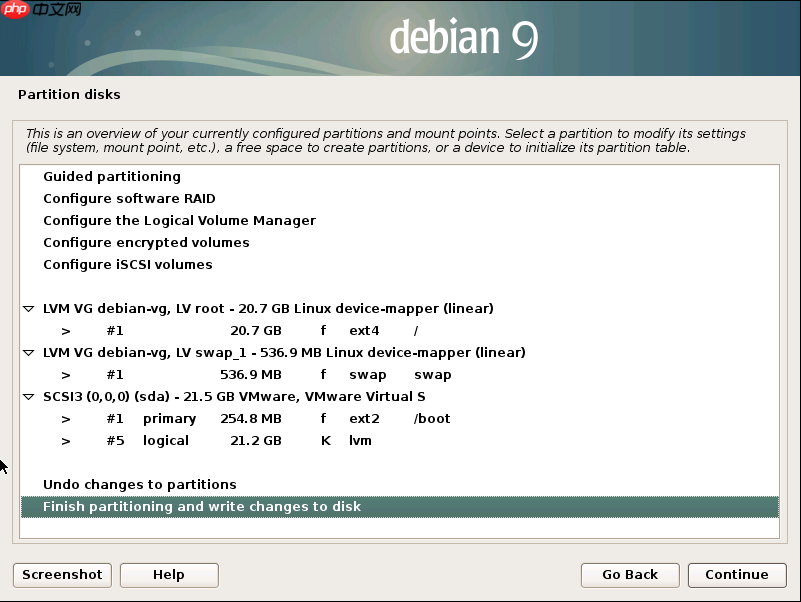Open the Help dialog
Screen dimensions: 801x602
tap(168, 574)
